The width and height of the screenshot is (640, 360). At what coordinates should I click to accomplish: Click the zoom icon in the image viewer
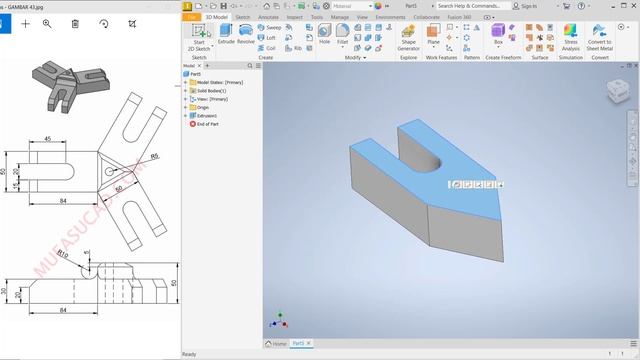coord(47,24)
